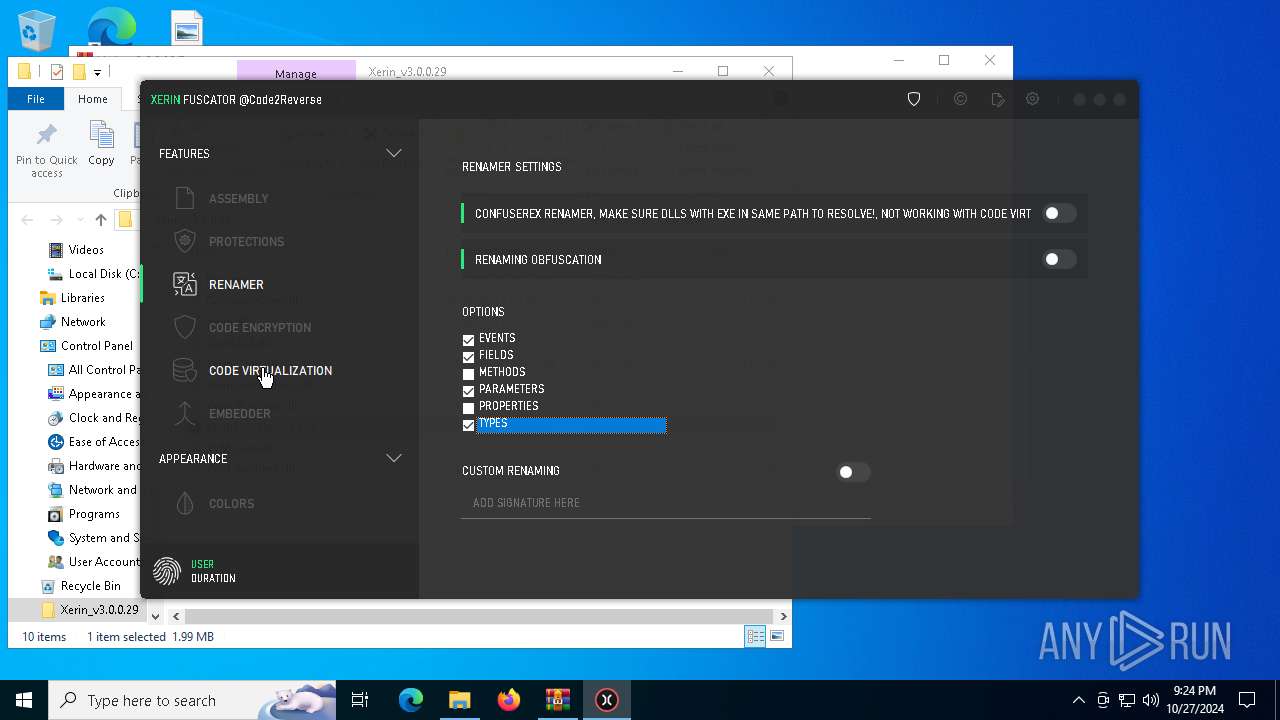The width and height of the screenshot is (1280, 720).
Task: Uncheck the Parameters option
Action: [468, 391]
